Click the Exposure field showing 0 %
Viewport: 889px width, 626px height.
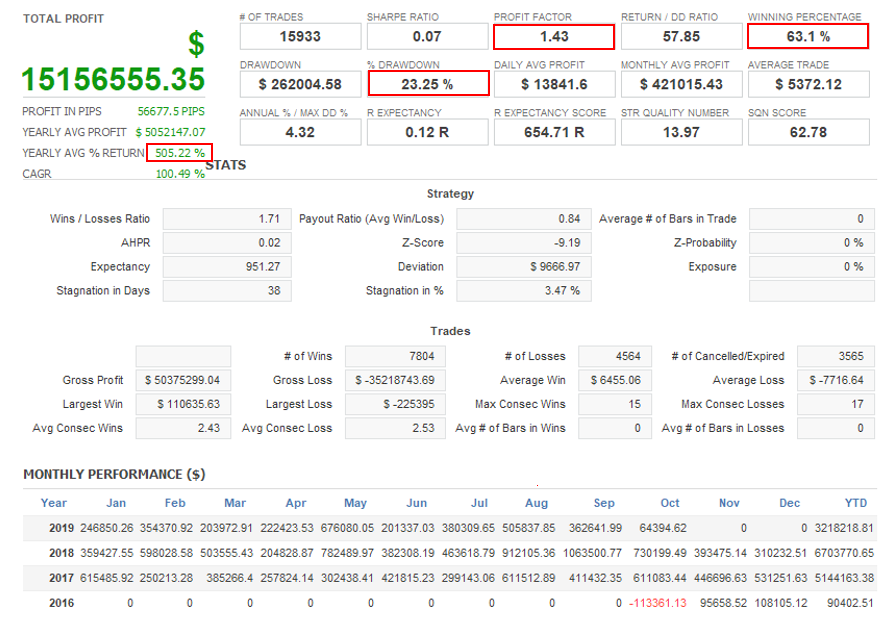[x=811, y=267]
